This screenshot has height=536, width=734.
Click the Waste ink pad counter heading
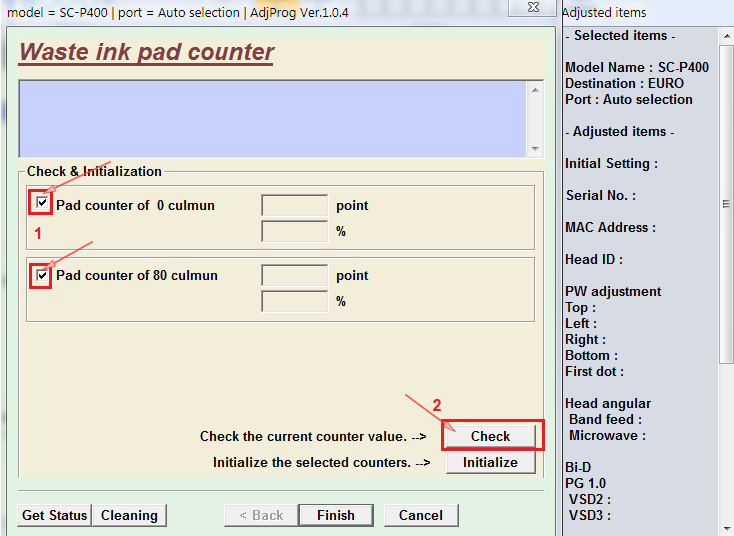click(146, 52)
